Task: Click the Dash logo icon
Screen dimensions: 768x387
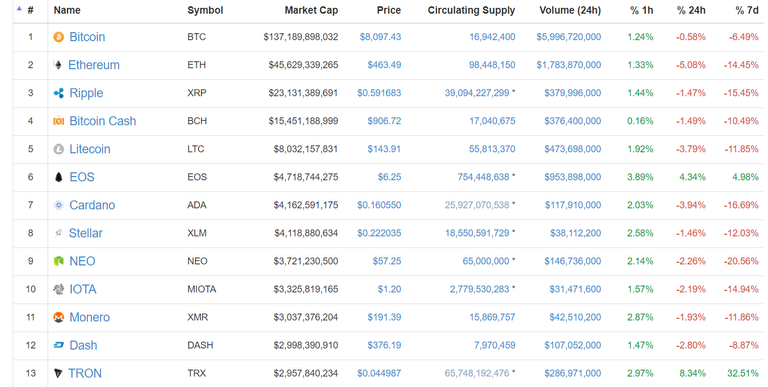Action: click(x=58, y=345)
